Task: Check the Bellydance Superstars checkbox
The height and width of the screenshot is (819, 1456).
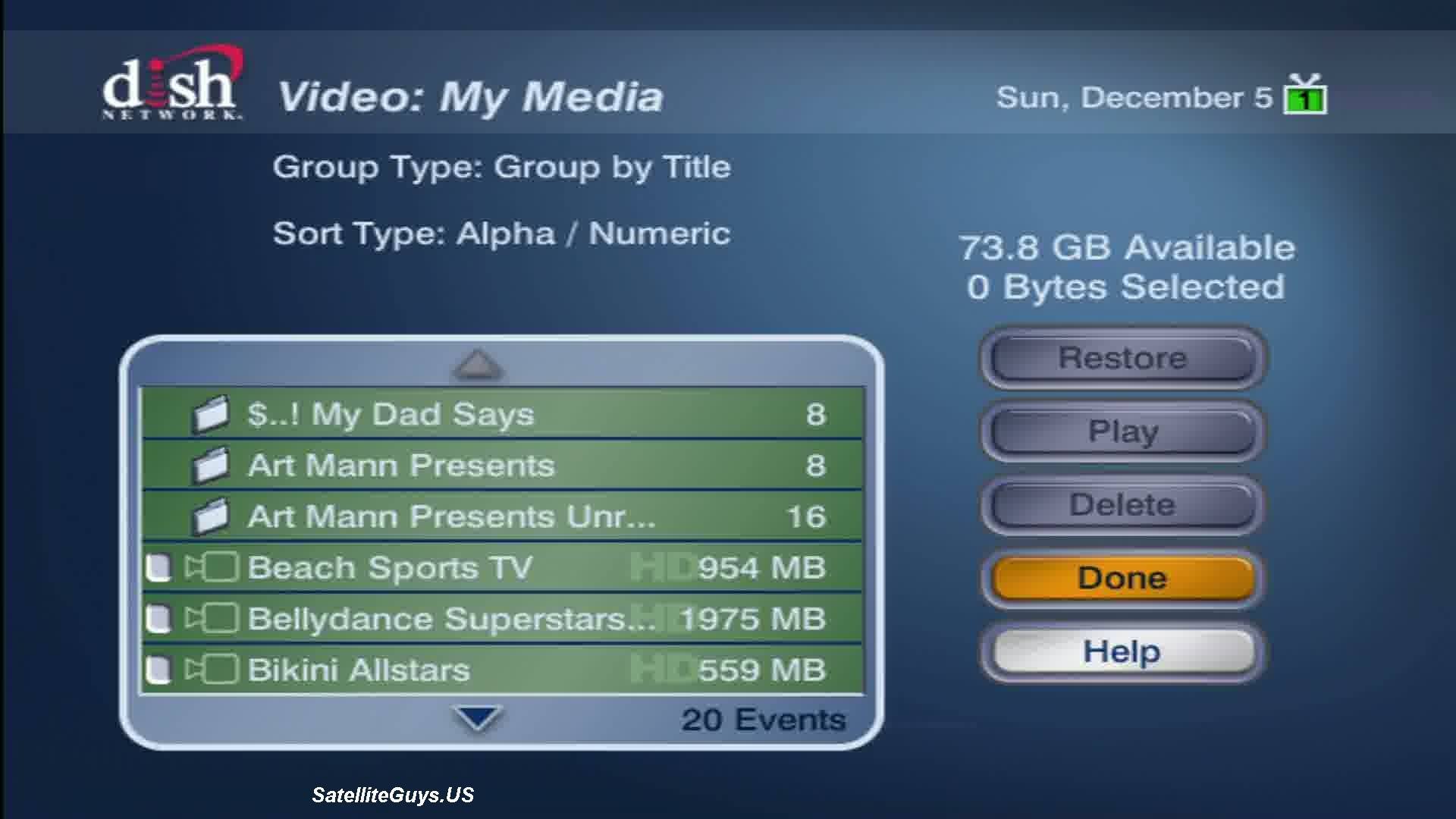Action: coord(158,619)
